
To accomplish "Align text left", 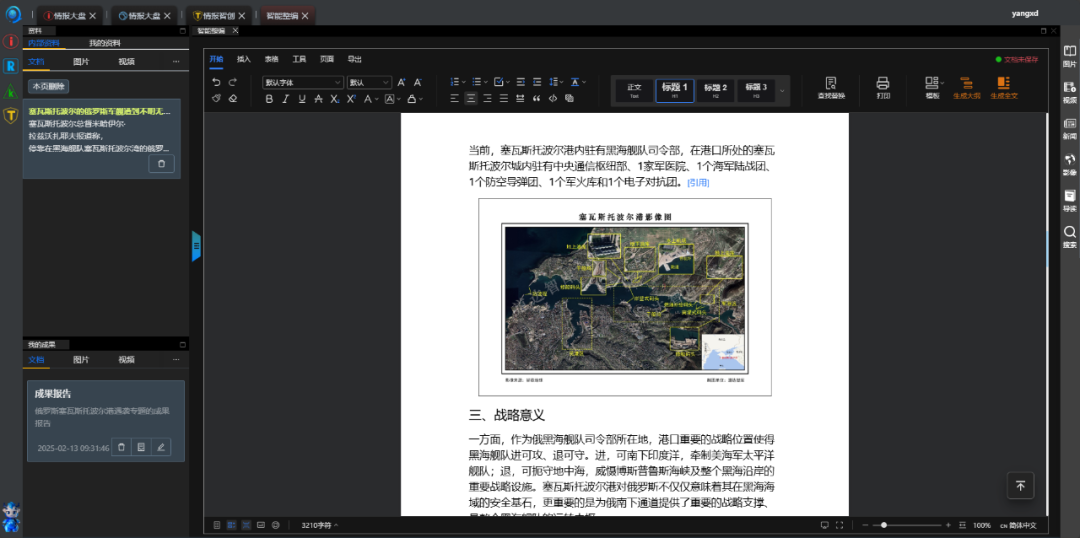I will pos(455,99).
